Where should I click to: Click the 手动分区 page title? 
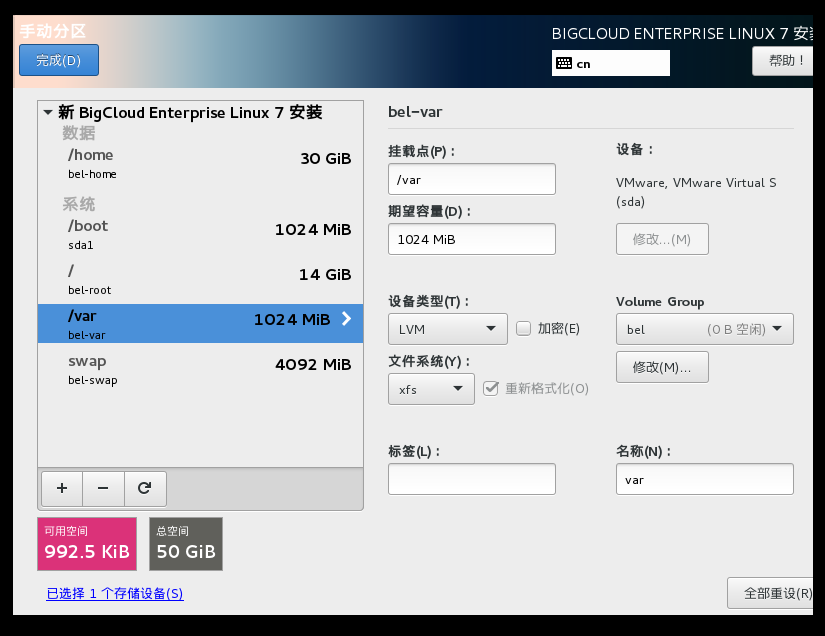coord(53,31)
